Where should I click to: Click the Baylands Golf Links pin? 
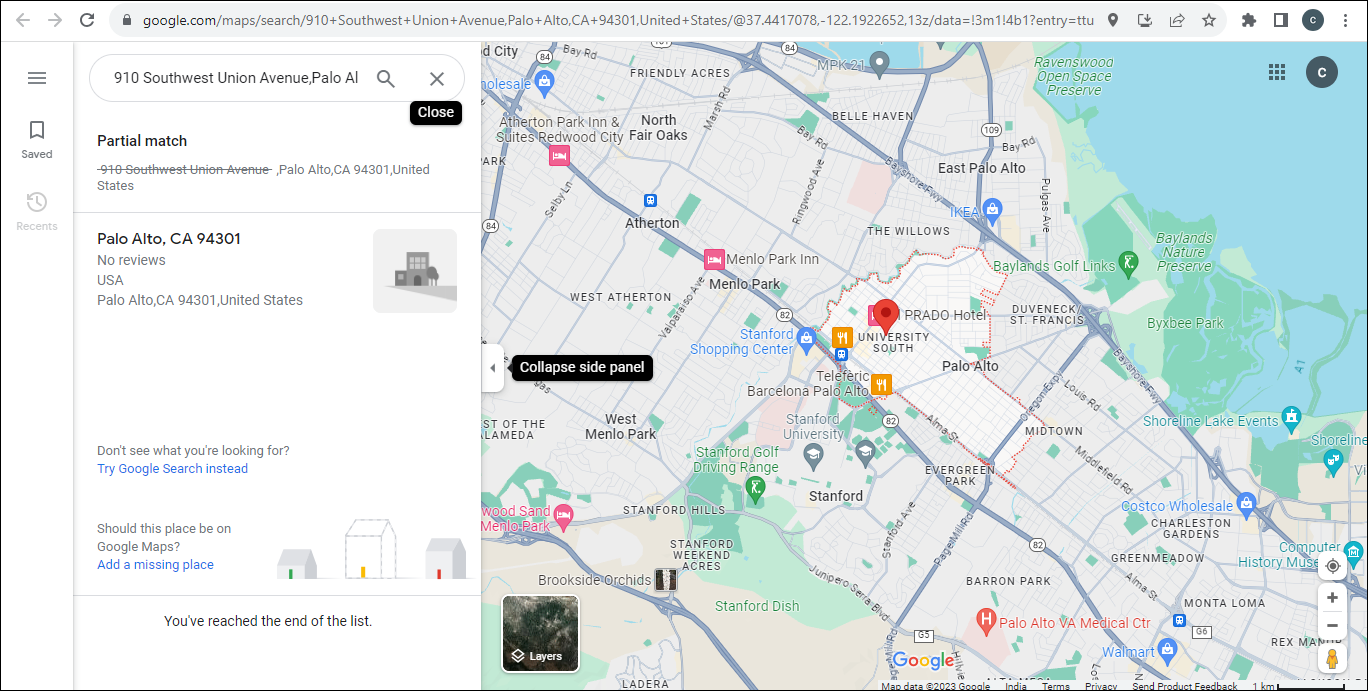click(1128, 263)
